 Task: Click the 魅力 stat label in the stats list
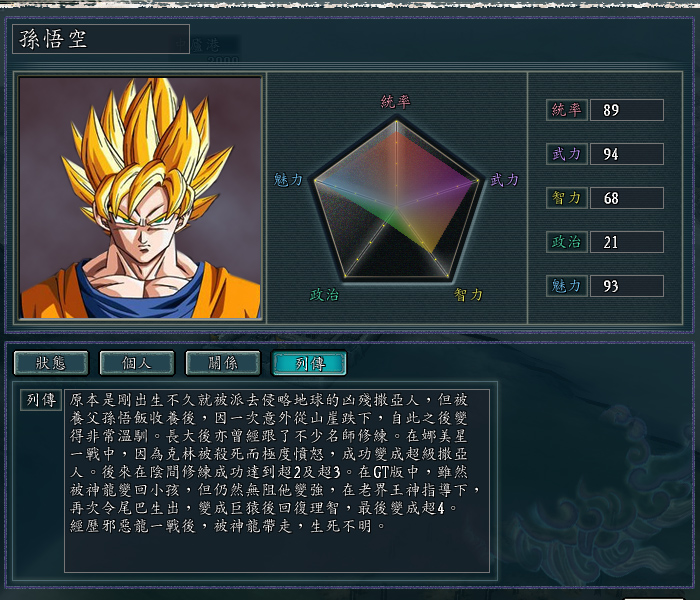(567, 286)
